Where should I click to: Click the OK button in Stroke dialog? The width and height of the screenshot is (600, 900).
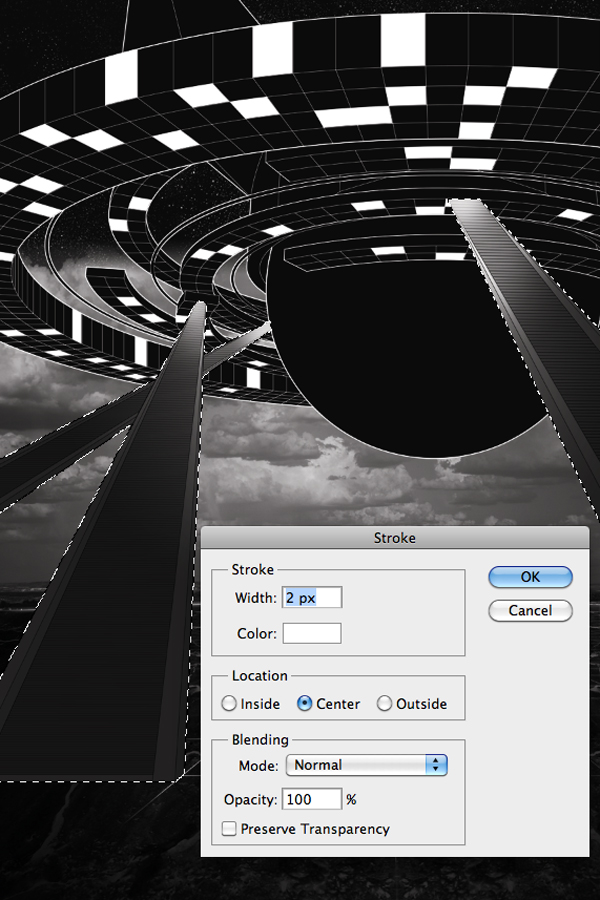click(x=530, y=577)
